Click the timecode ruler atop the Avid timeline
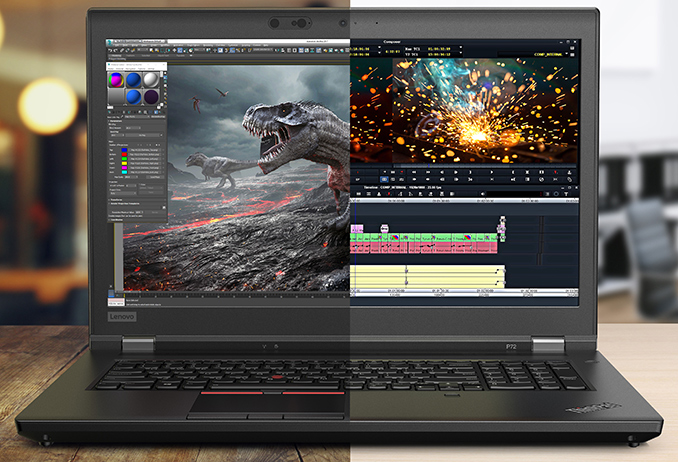Image resolution: width=678 pixels, height=462 pixels. [464, 200]
